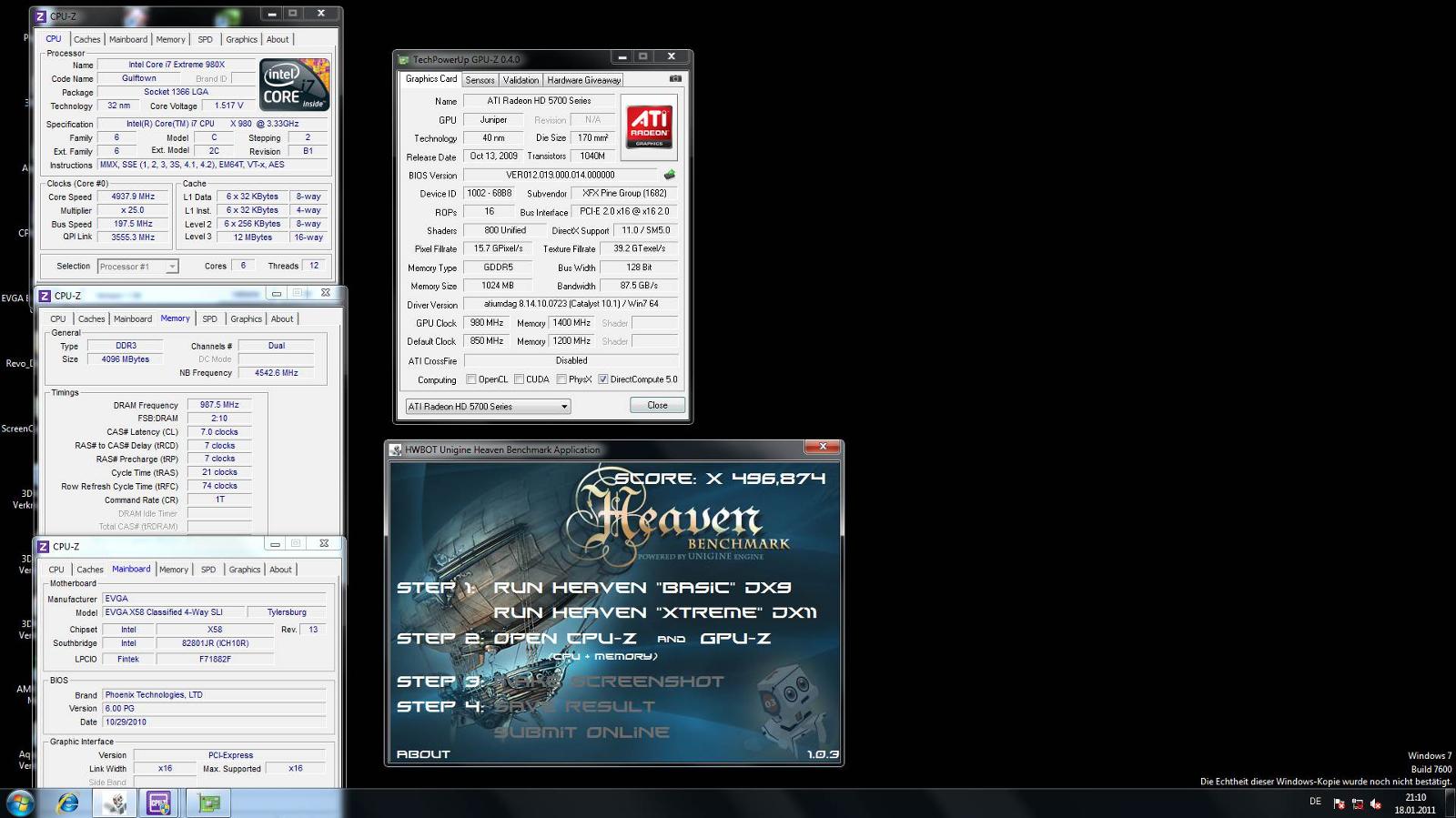Click the GPU-Z title bar icon

tap(404, 59)
